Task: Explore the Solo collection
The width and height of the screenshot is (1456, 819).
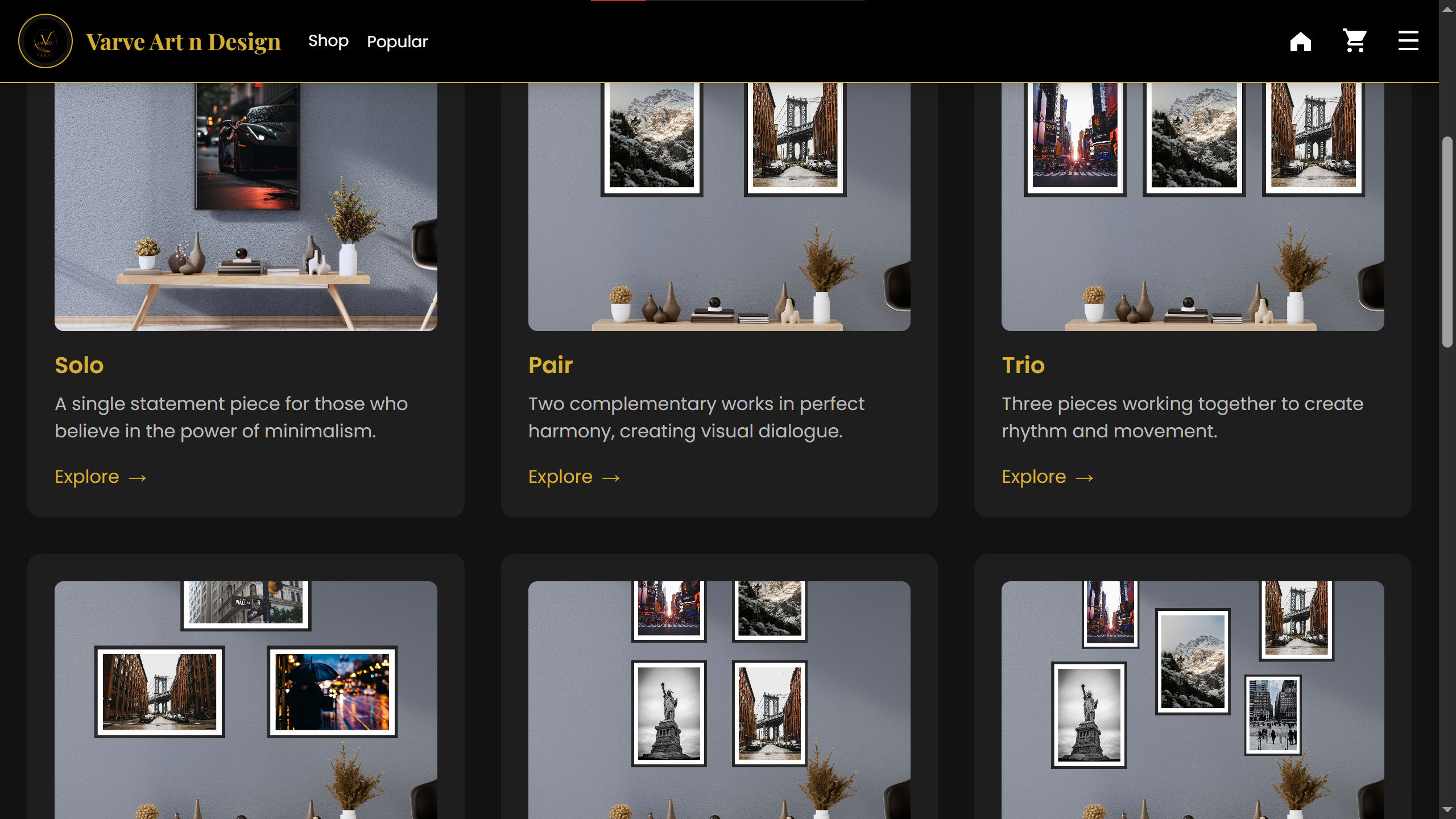Action: 88,477
